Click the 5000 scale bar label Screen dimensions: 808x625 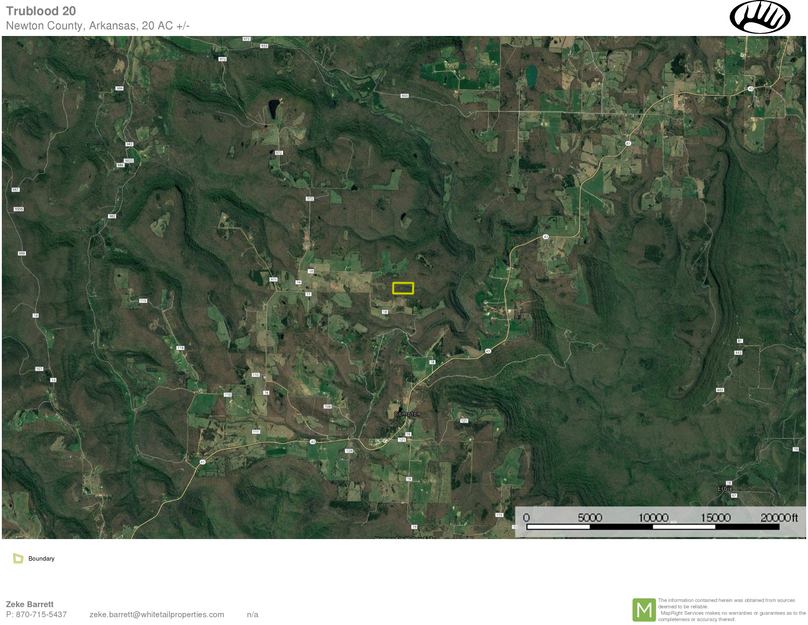(x=590, y=517)
